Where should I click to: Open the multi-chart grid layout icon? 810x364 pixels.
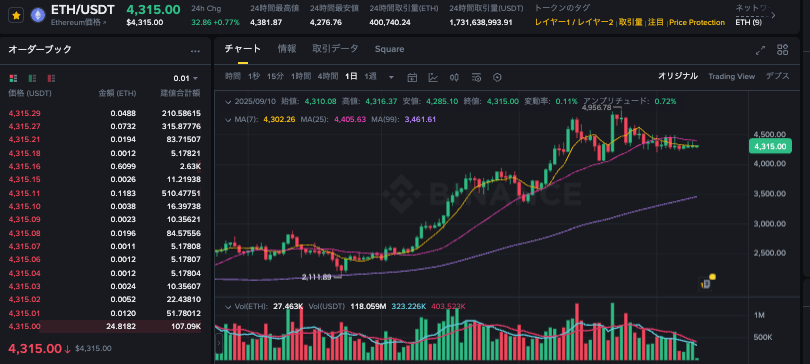[x=783, y=50]
